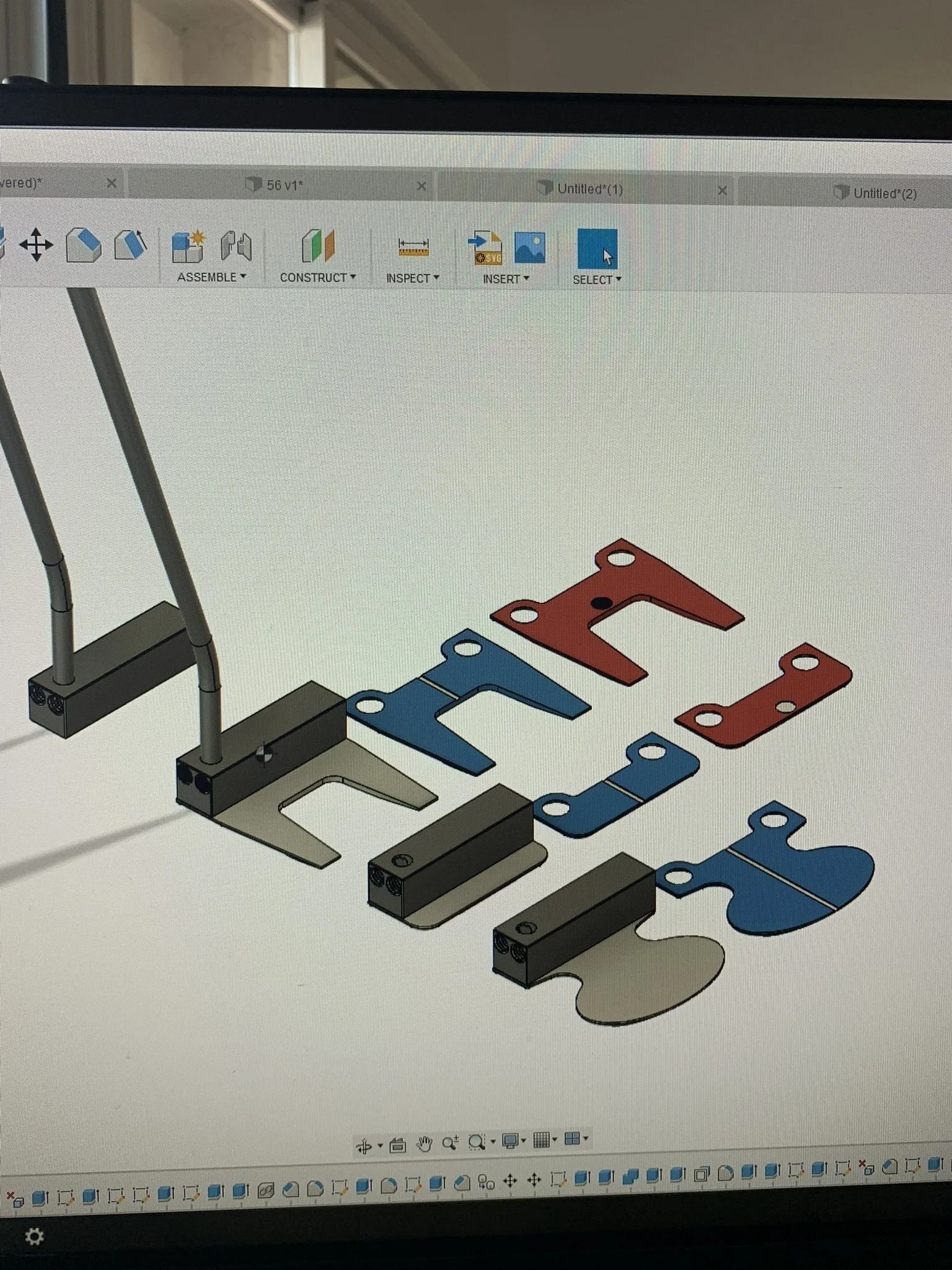Click the New Component icon in Assemble

(x=188, y=246)
